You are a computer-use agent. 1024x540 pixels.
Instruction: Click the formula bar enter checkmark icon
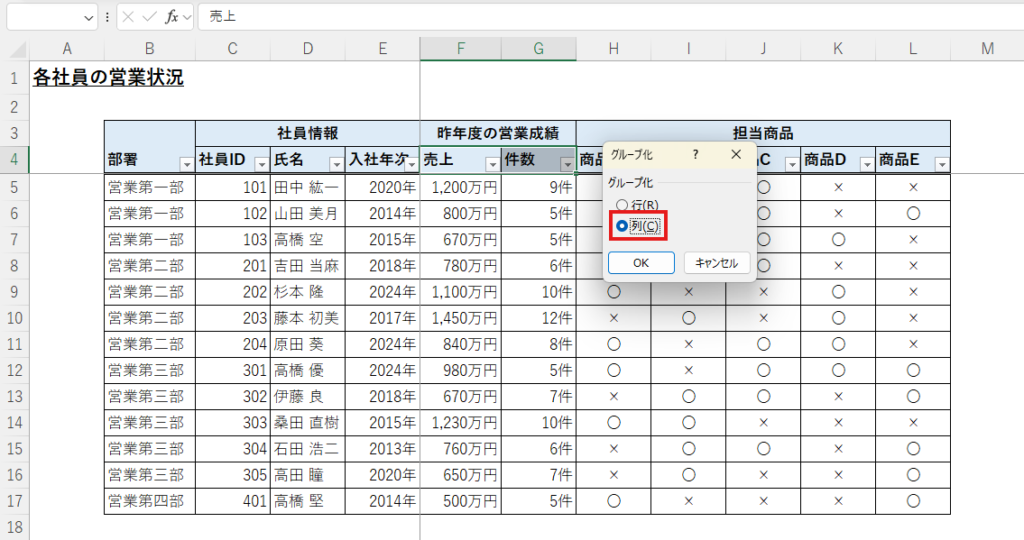pyautogui.click(x=149, y=17)
